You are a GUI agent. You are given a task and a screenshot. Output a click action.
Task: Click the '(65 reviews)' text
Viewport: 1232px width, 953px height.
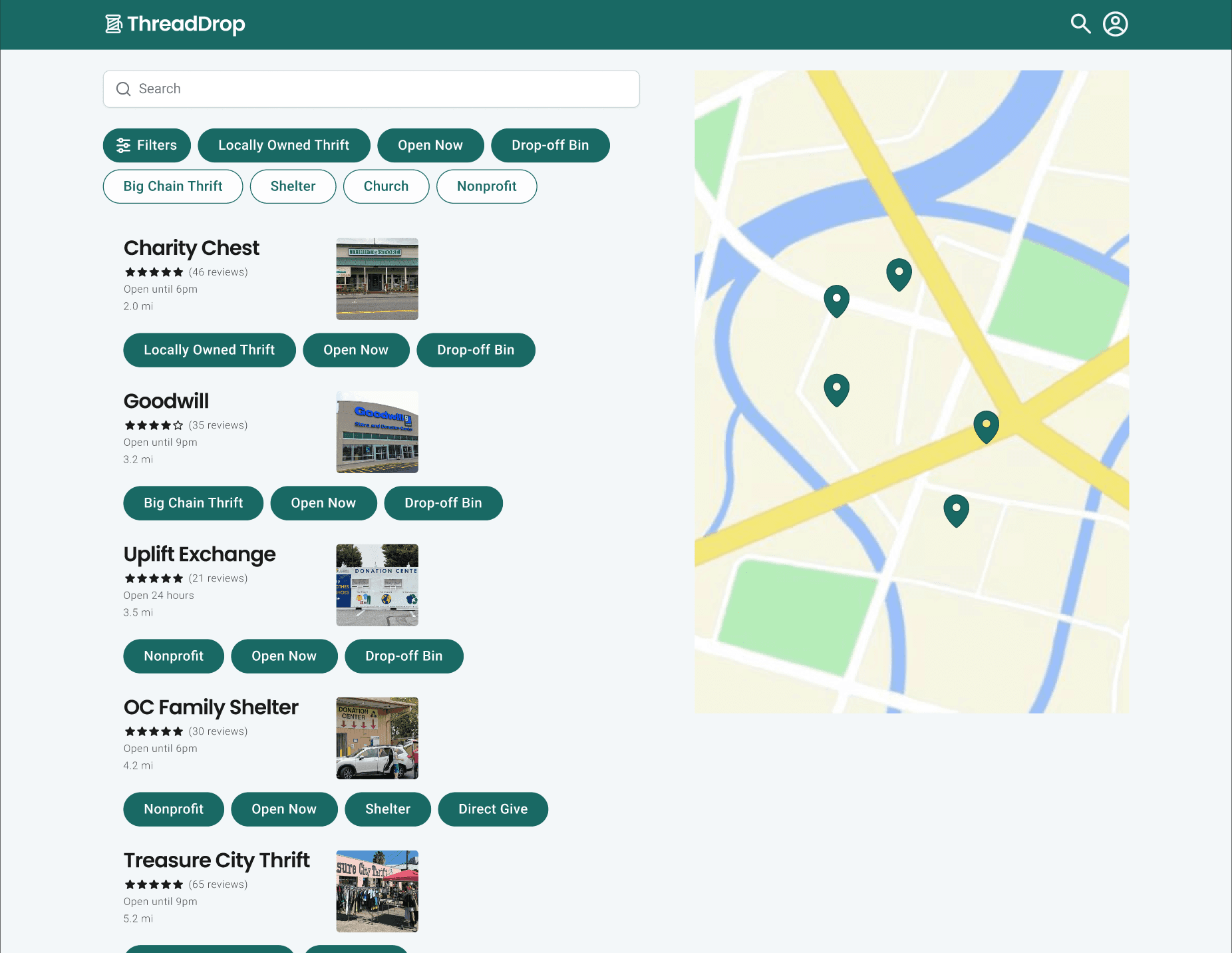pyautogui.click(x=218, y=884)
